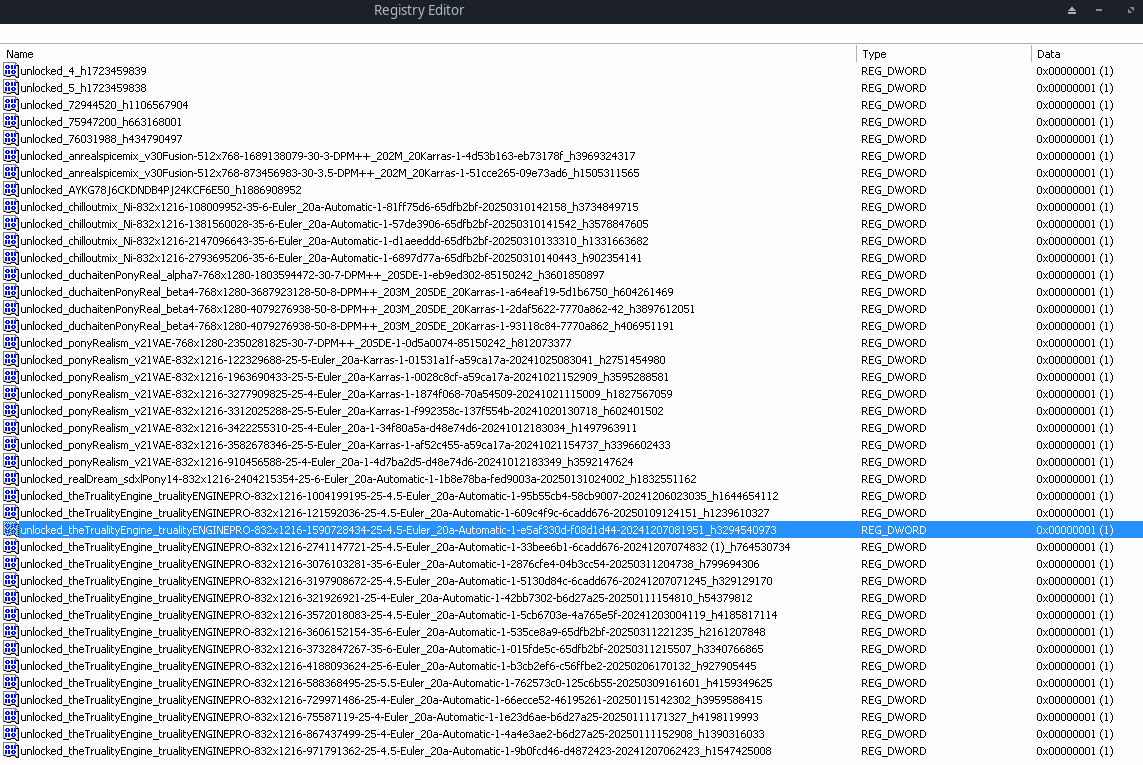Click the icon for the entry ending h812073377
This screenshot has width=1143, height=765.
11,343
